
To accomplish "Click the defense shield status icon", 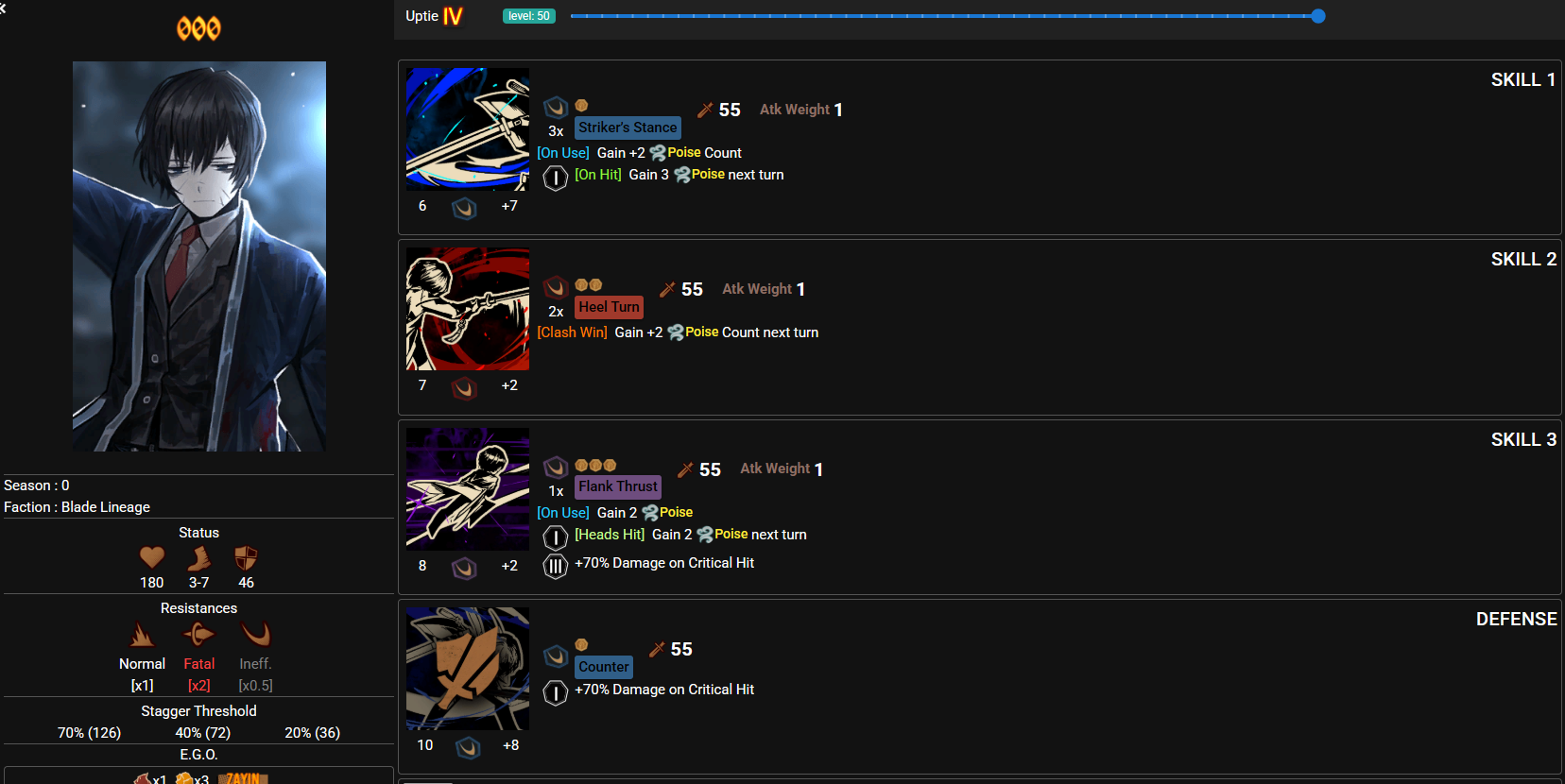I will coord(246,557).
